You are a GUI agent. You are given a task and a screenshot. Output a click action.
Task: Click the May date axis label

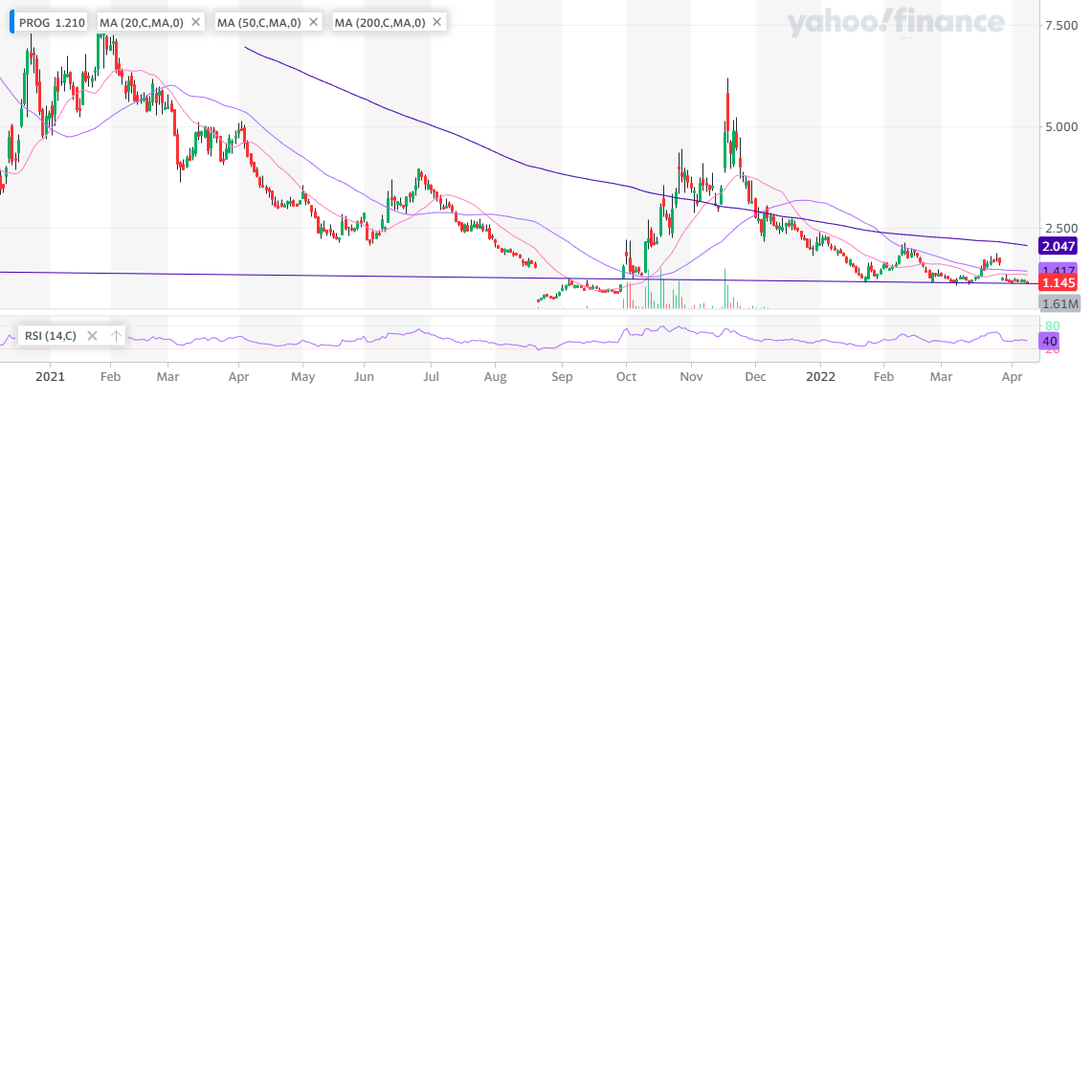tap(303, 377)
